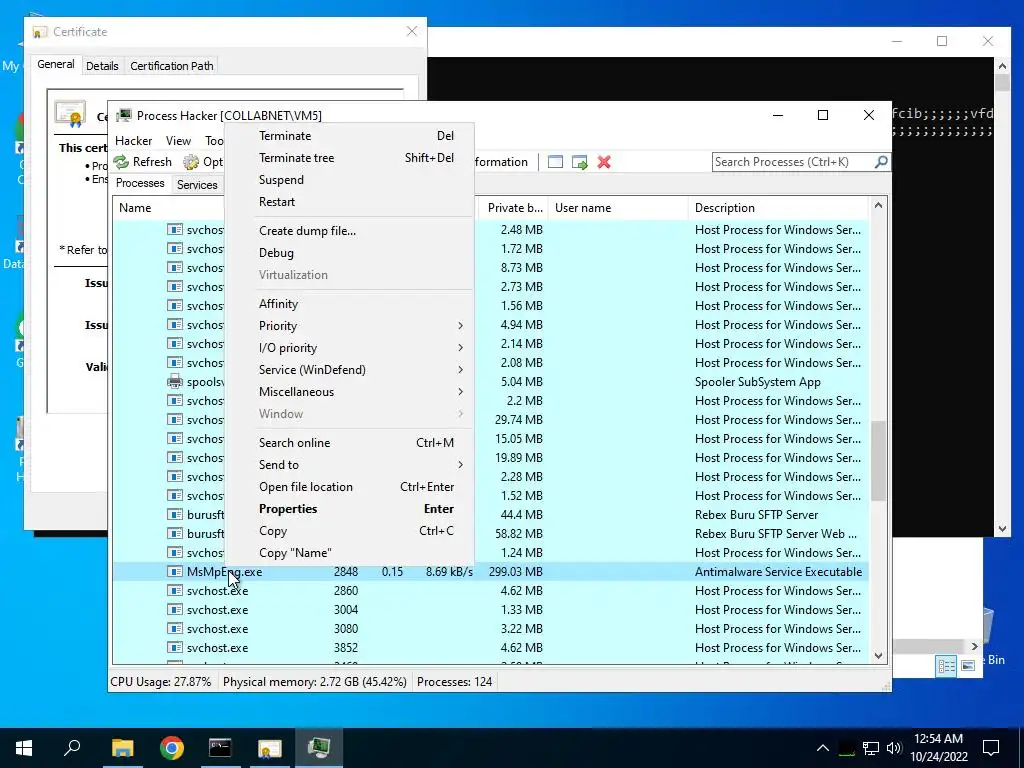1024x768 pixels.
Task: Click console window scroll up arrow
Action: pyautogui.click(x=1002, y=65)
